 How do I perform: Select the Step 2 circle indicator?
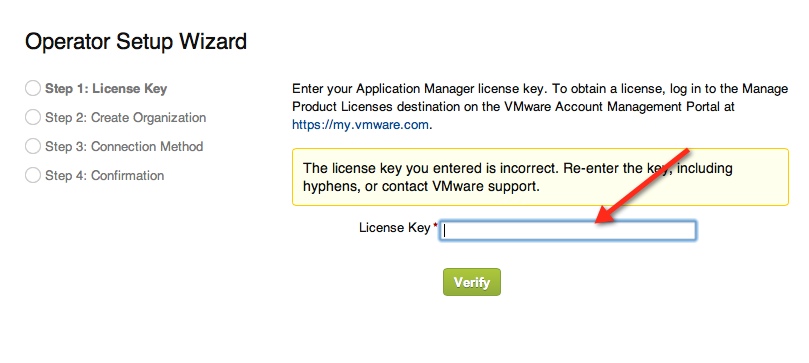[33, 117]
